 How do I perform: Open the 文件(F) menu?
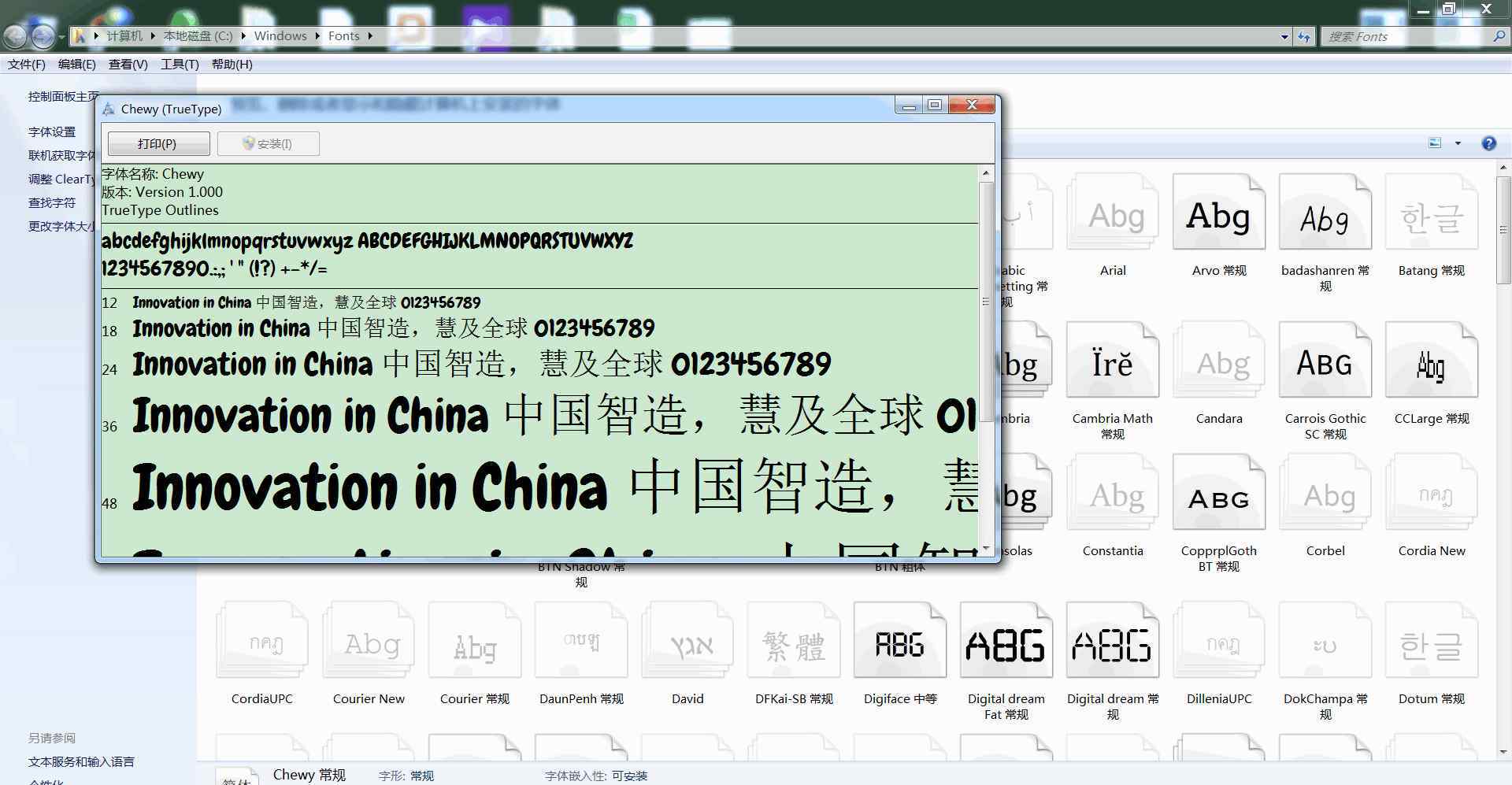(x=27, y=65)
